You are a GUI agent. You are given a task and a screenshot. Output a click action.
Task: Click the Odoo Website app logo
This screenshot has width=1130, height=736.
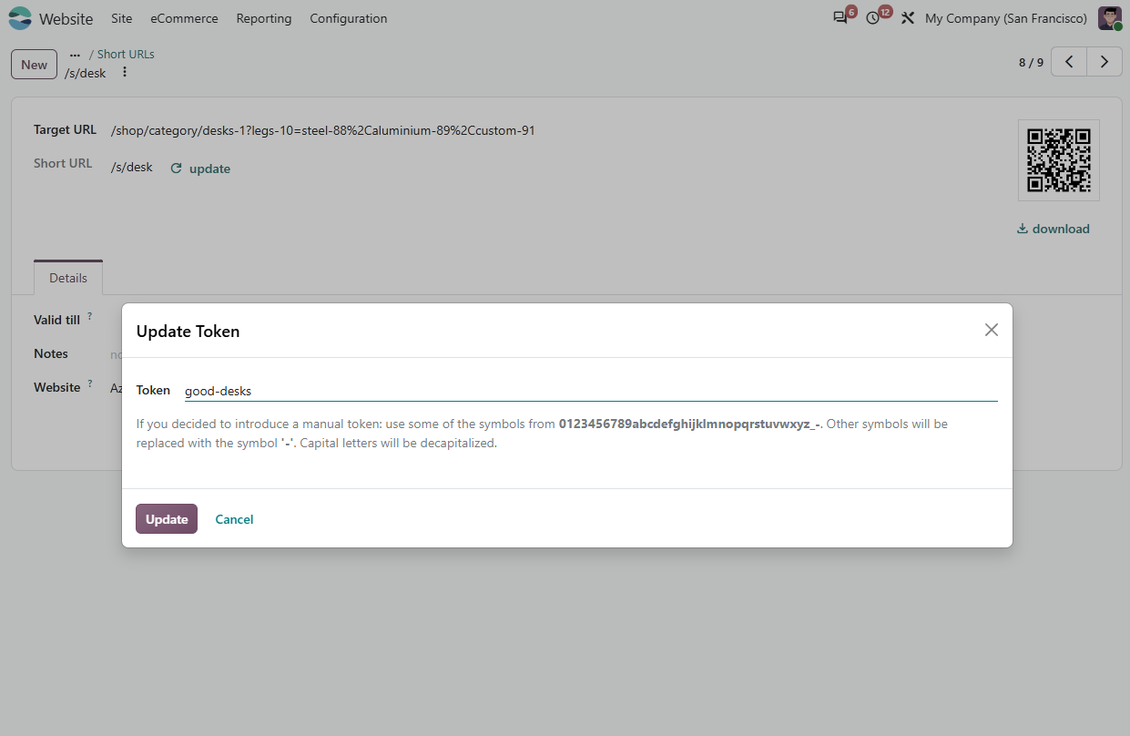click(20, 18)
